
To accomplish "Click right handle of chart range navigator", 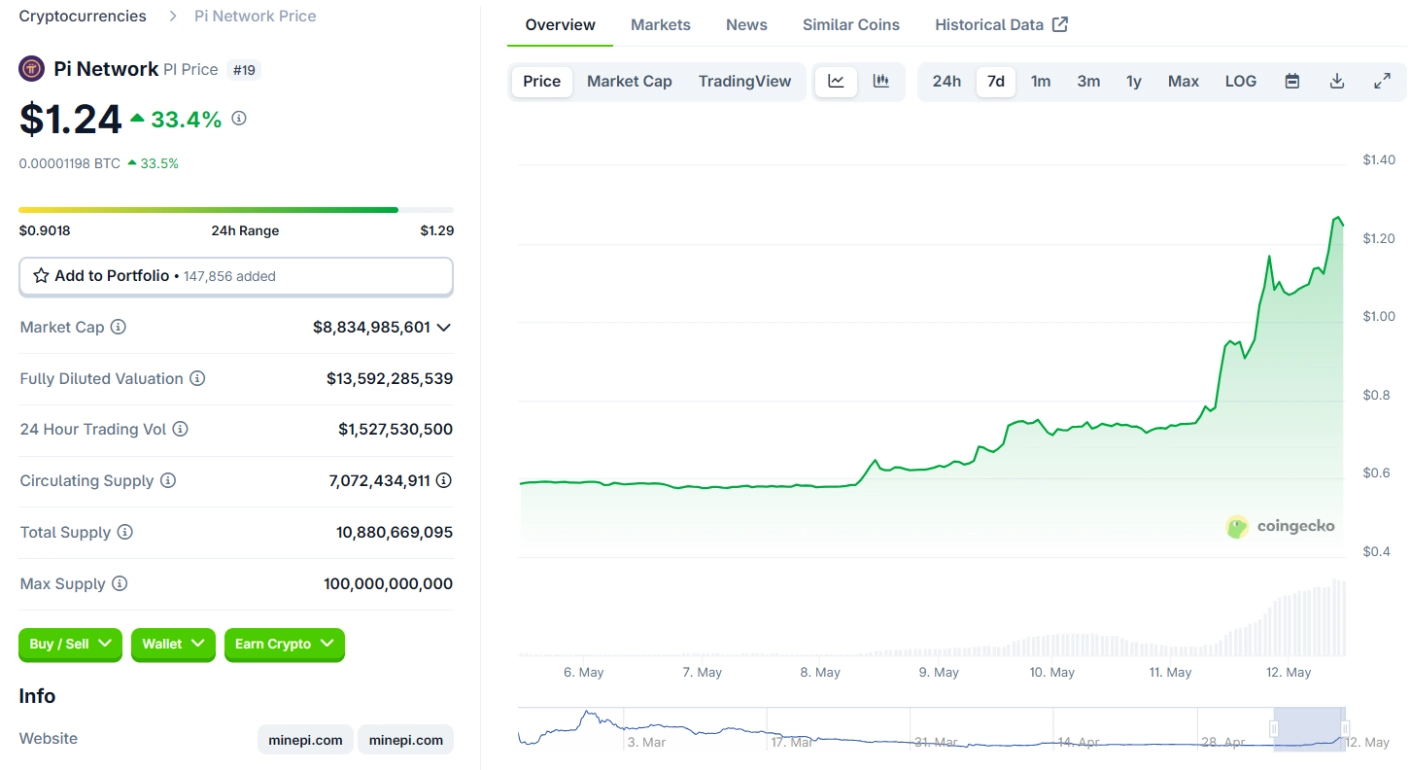I will [1345, 728].
